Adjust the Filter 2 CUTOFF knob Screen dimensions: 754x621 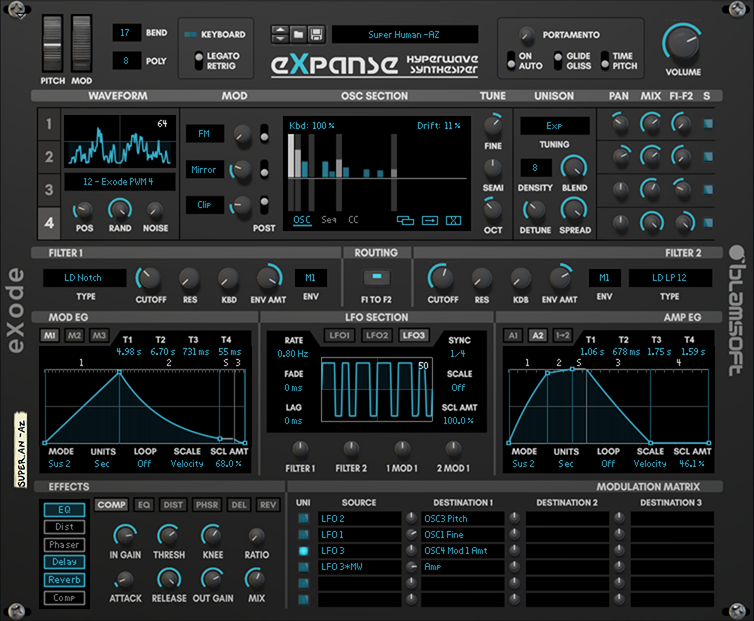pyautogui.click(x=441, y=278)
